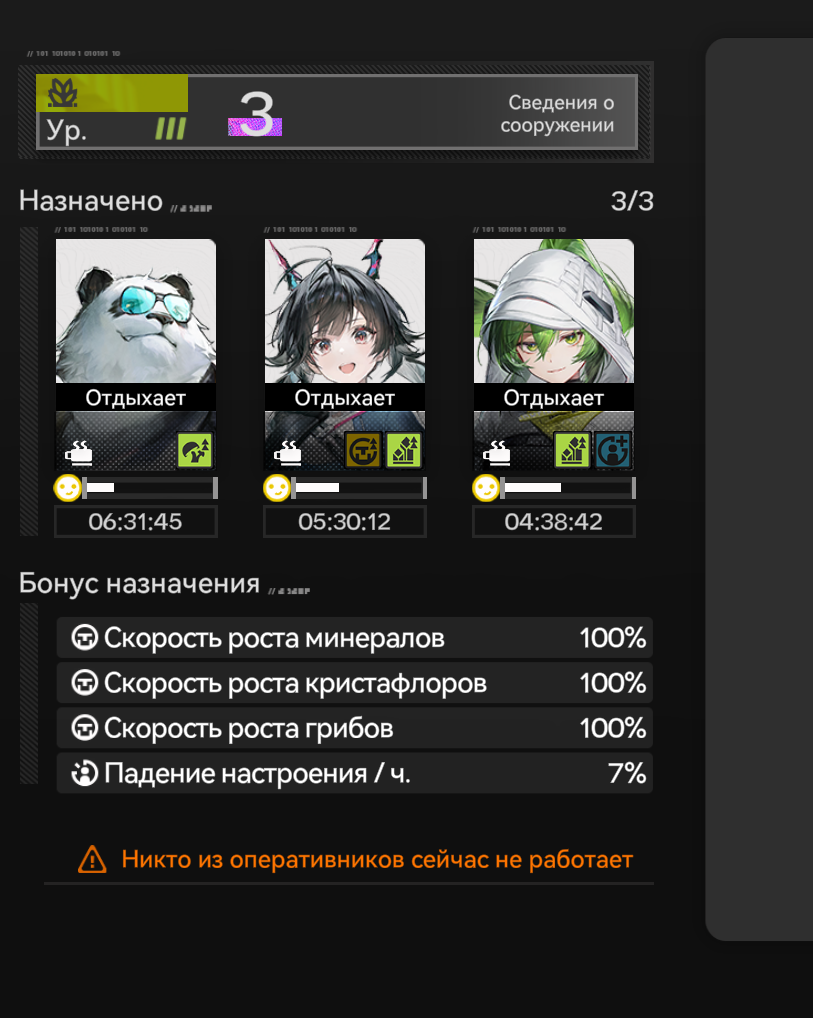
Task: Click the green mushroom growth skill icon
Action: (x=195, y=450)
